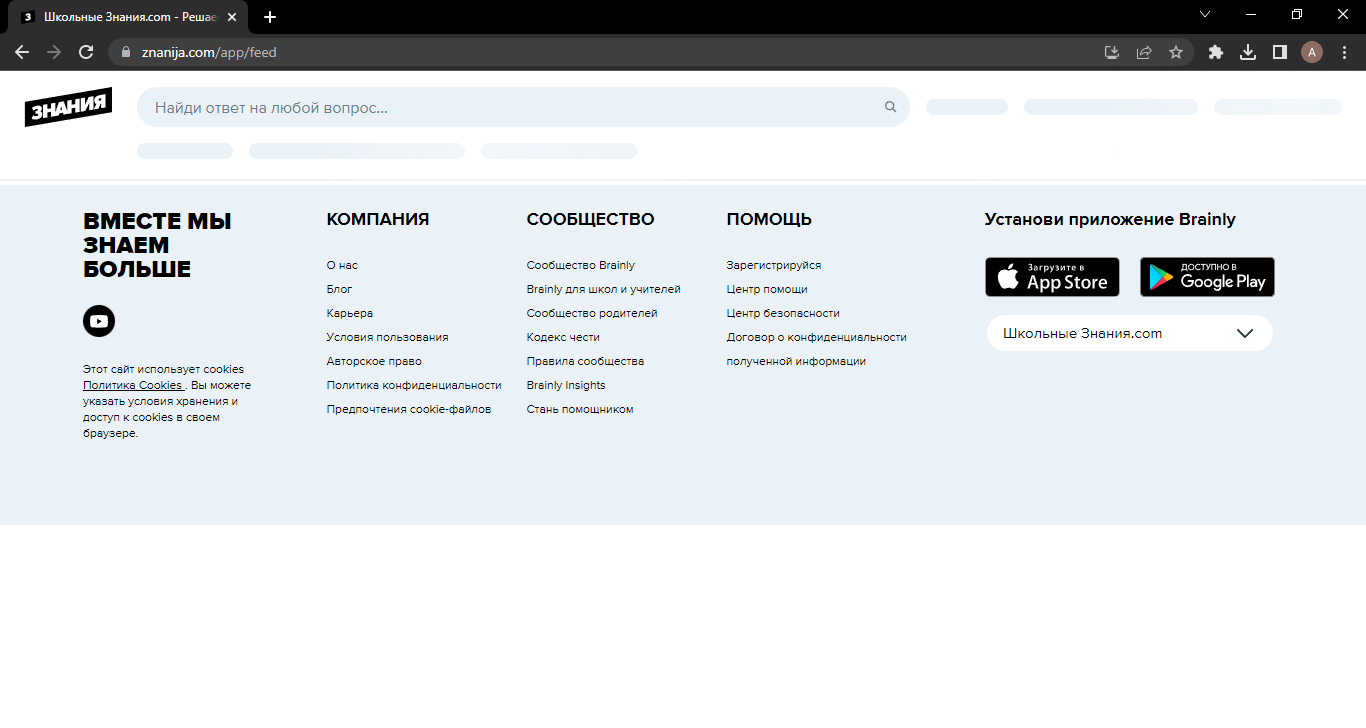
Task: Click ВМЕСТЕ МЫ ЗНАЕМ БОЛЬШЕ slogan
Action: click(157, 245)
